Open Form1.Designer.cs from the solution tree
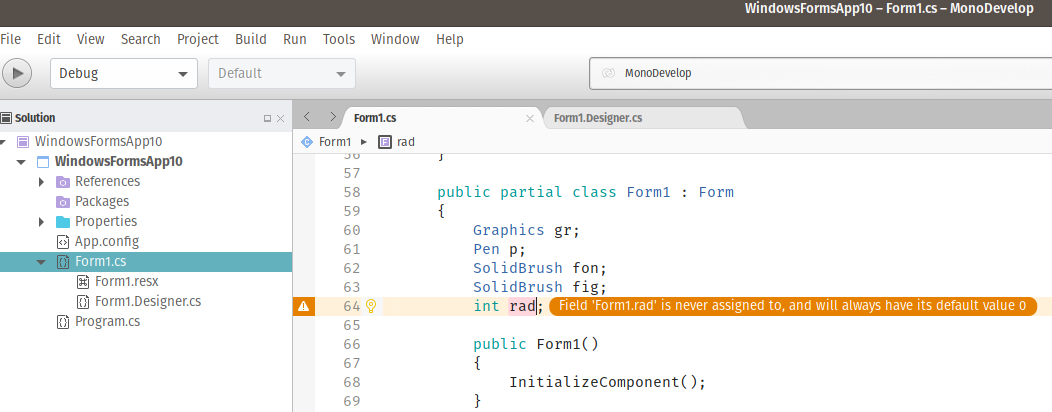Image resolution: width=1052 pixels, height=412 pixels. pyautogui.click(x=148, y=301)
